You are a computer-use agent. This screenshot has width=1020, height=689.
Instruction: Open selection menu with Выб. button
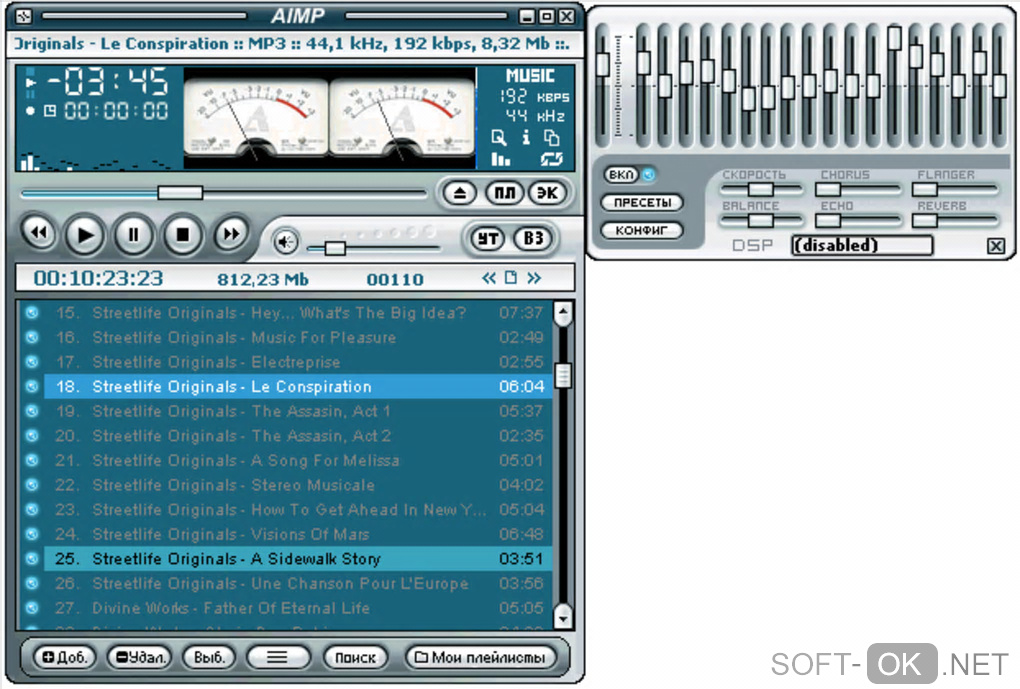tap(208, 658)
